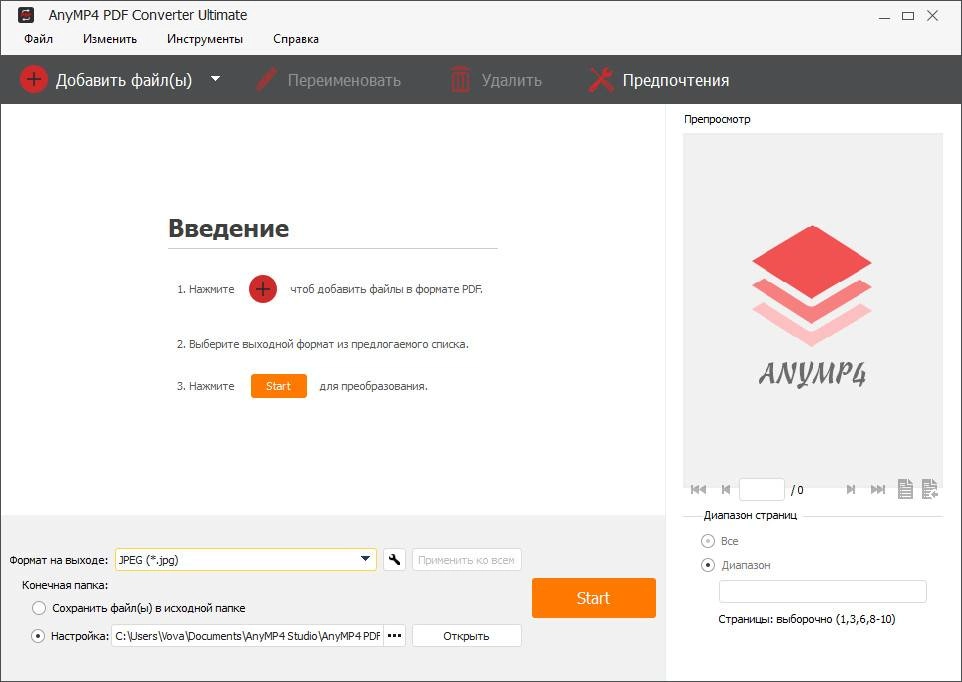Open the Инструменты menu

[205, 39]
